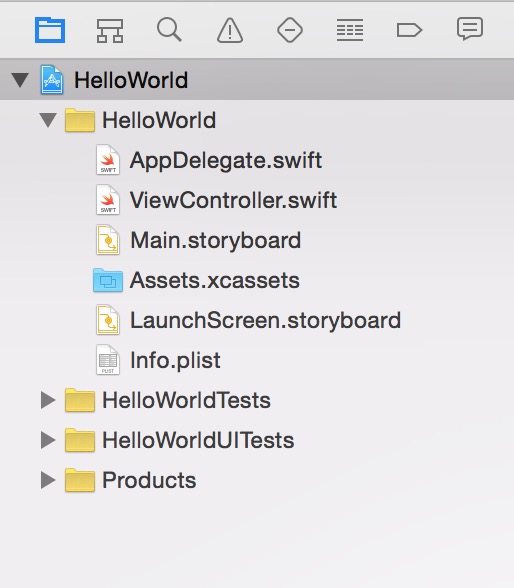Collapse the HelloWorld folder disclosure triangle
The image size is (514, 588).
tap(48, 120)
